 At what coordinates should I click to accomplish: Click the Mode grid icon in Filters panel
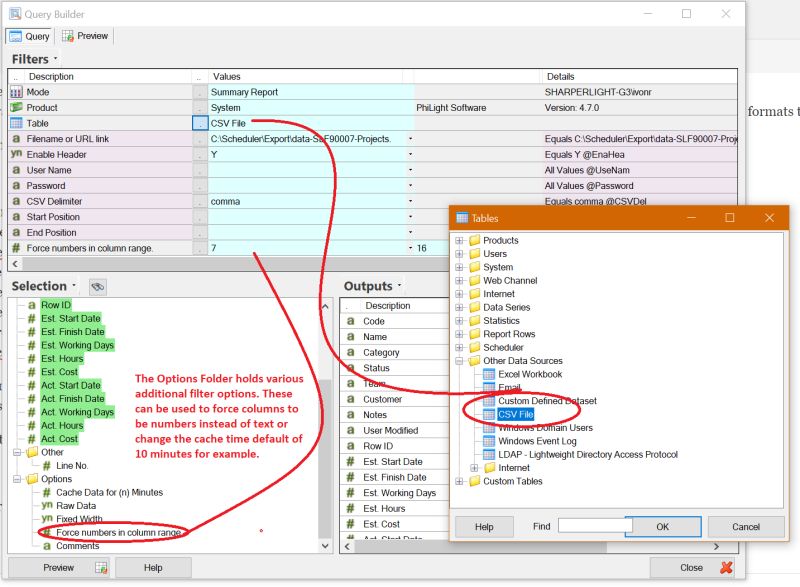[15, 92]
